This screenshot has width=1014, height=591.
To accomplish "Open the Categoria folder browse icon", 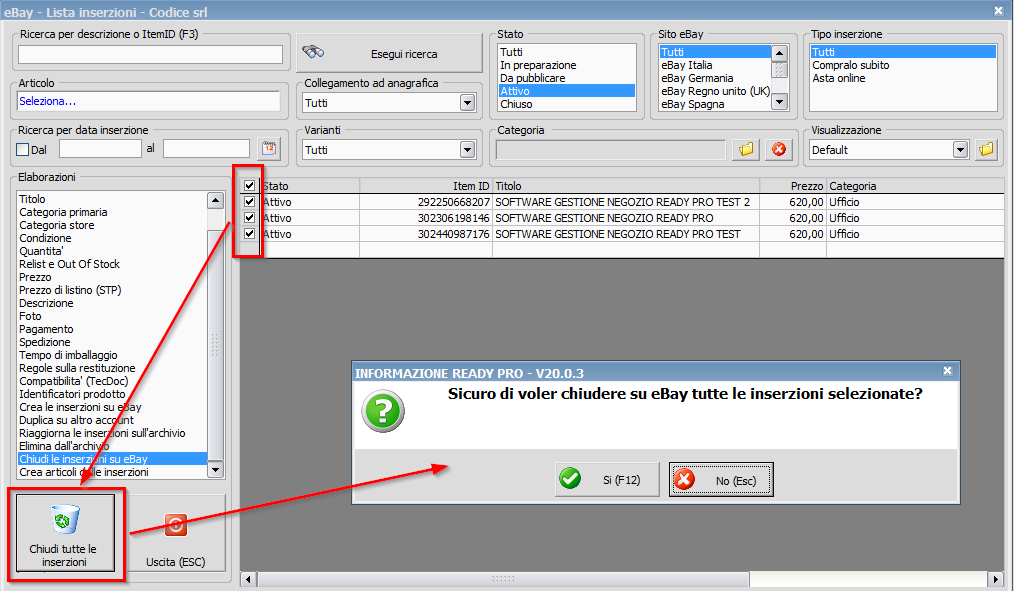I will coord(746,149).
